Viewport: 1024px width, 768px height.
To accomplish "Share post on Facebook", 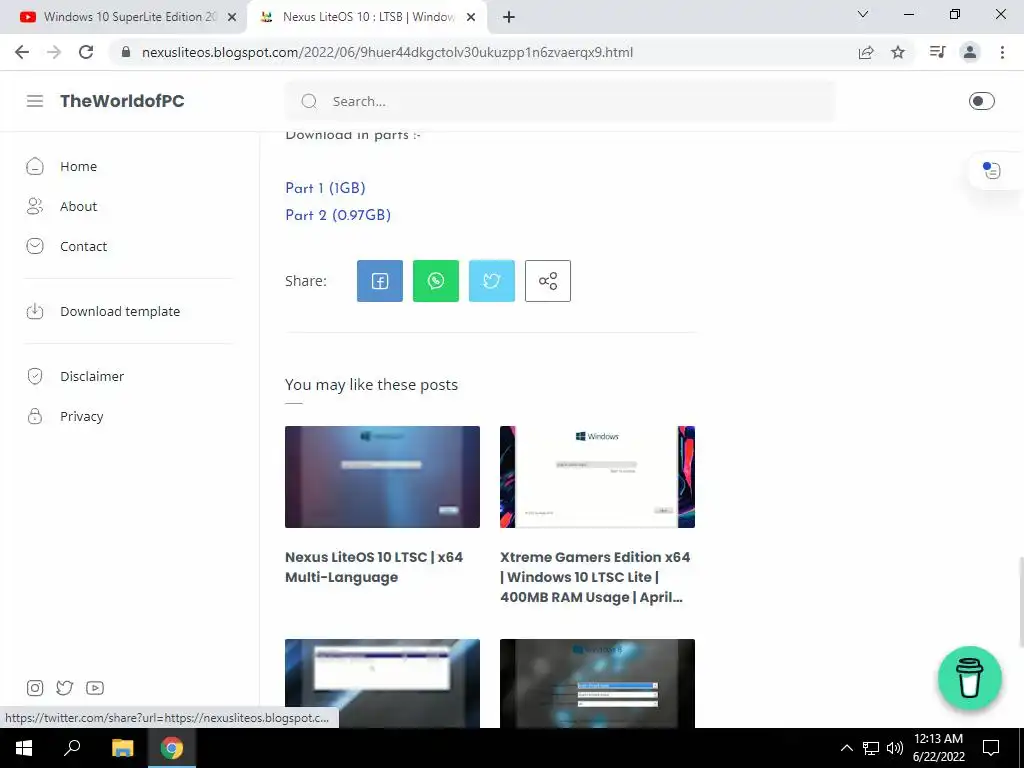I will (x=379, y=281).
